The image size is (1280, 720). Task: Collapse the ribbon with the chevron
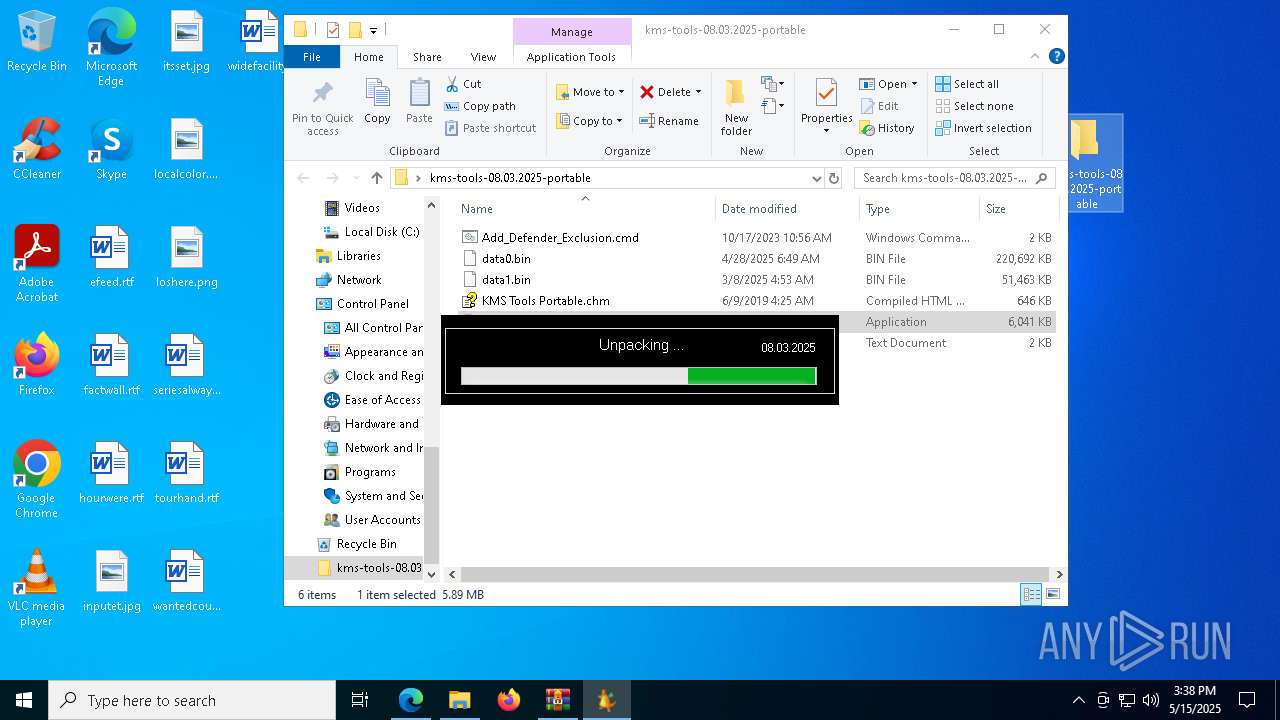click(x=1037, y=57)
